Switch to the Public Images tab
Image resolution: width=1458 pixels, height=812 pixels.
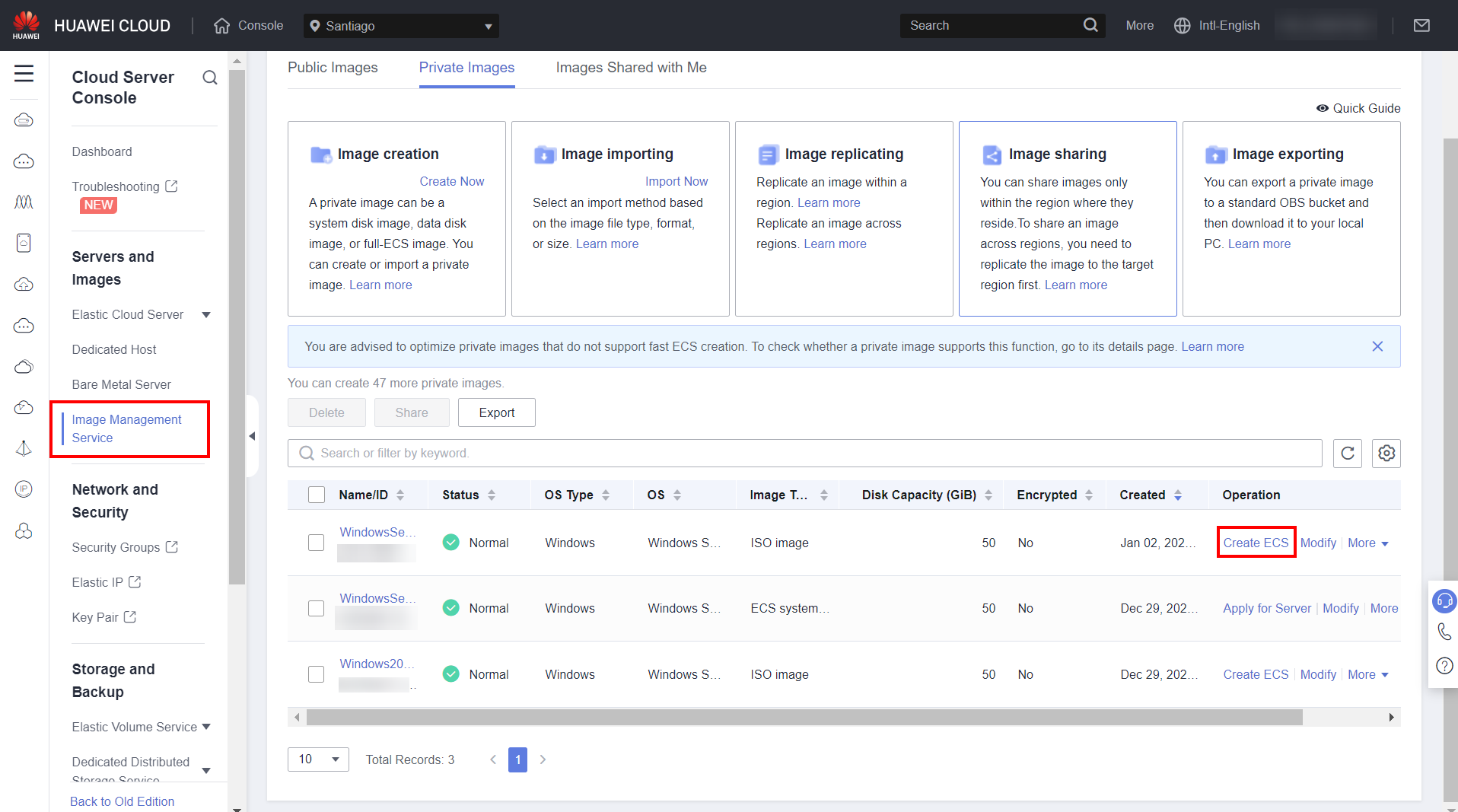click(333, 68)
